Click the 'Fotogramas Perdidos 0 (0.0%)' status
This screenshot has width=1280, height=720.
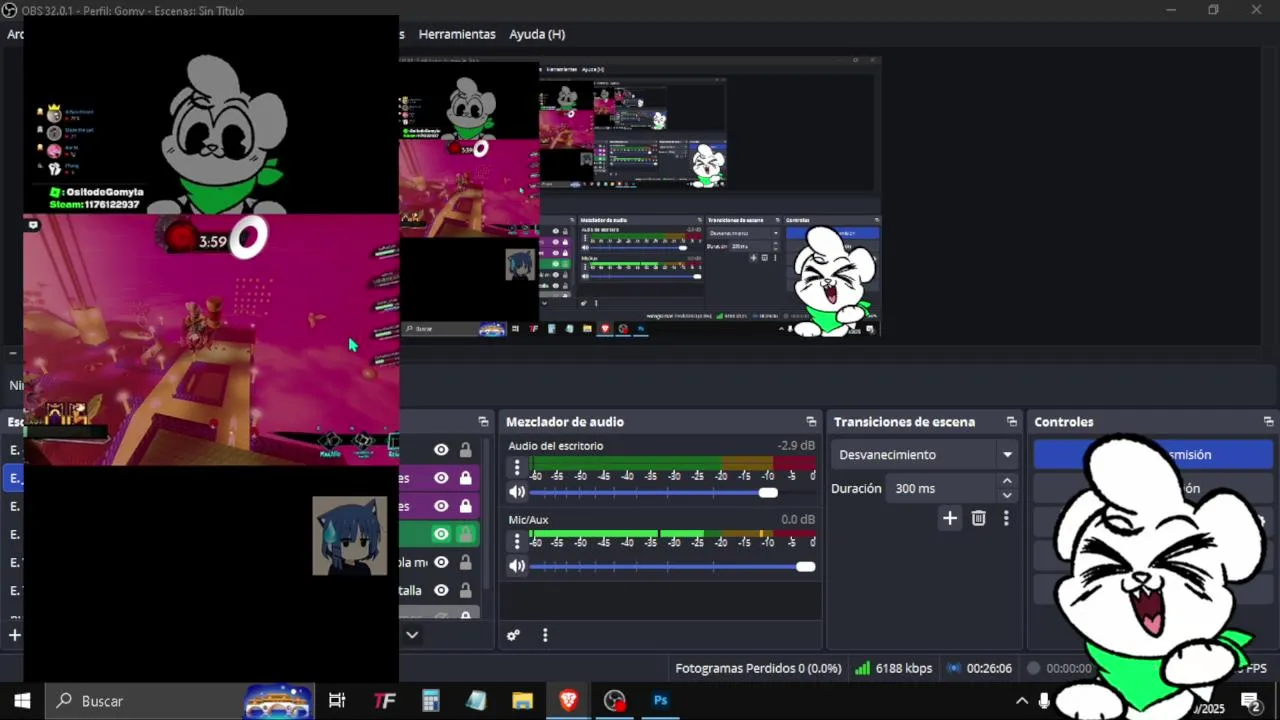coord(758,668)
